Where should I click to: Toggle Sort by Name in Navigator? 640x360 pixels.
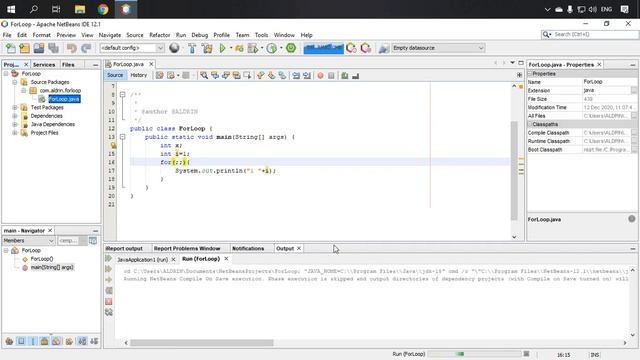(x=82, y=341)
